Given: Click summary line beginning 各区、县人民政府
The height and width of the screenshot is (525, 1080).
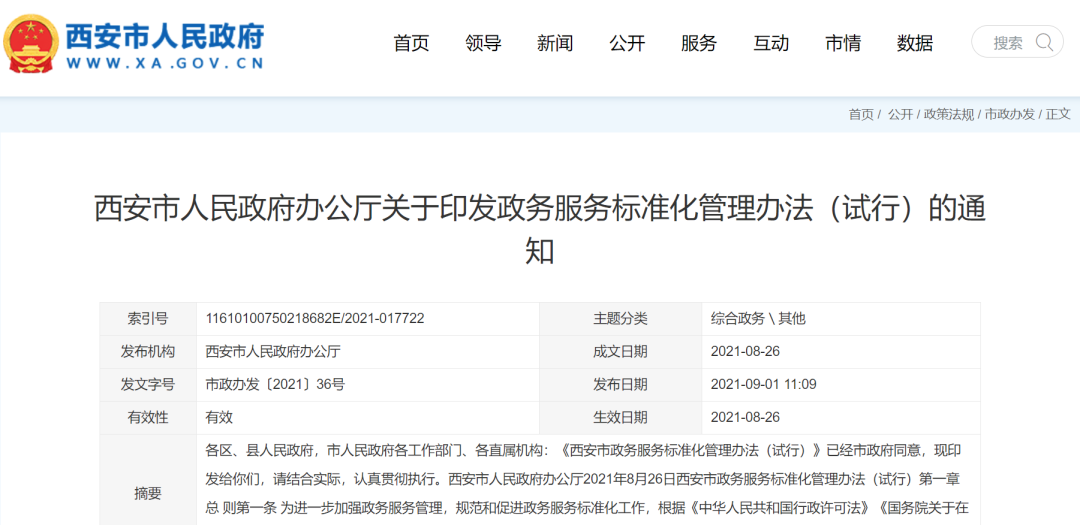Looking at the screenshot, I should click(x=583, y=450).
